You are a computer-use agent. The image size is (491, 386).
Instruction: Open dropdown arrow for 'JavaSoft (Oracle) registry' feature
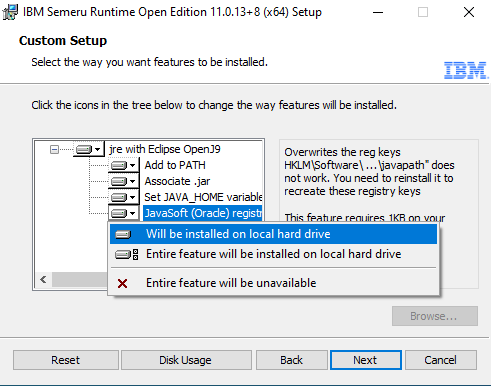pyautogui.click(x=133, y=213)
